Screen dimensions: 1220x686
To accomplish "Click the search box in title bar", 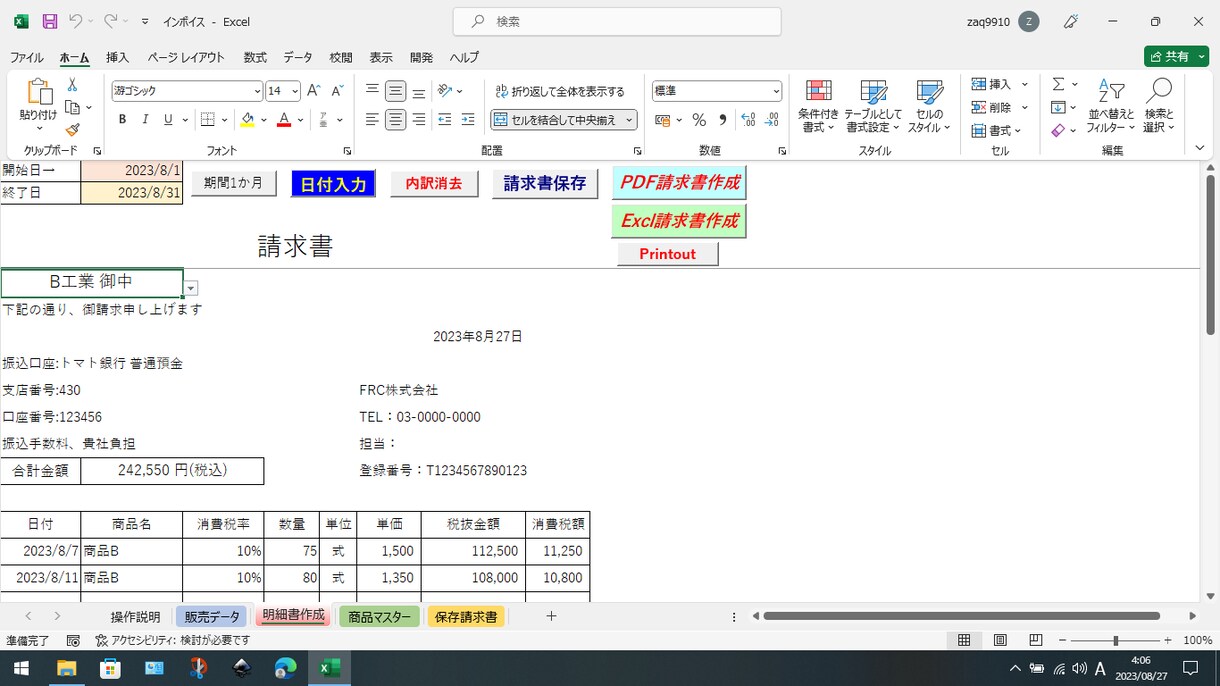I will (x=617, y=21).
